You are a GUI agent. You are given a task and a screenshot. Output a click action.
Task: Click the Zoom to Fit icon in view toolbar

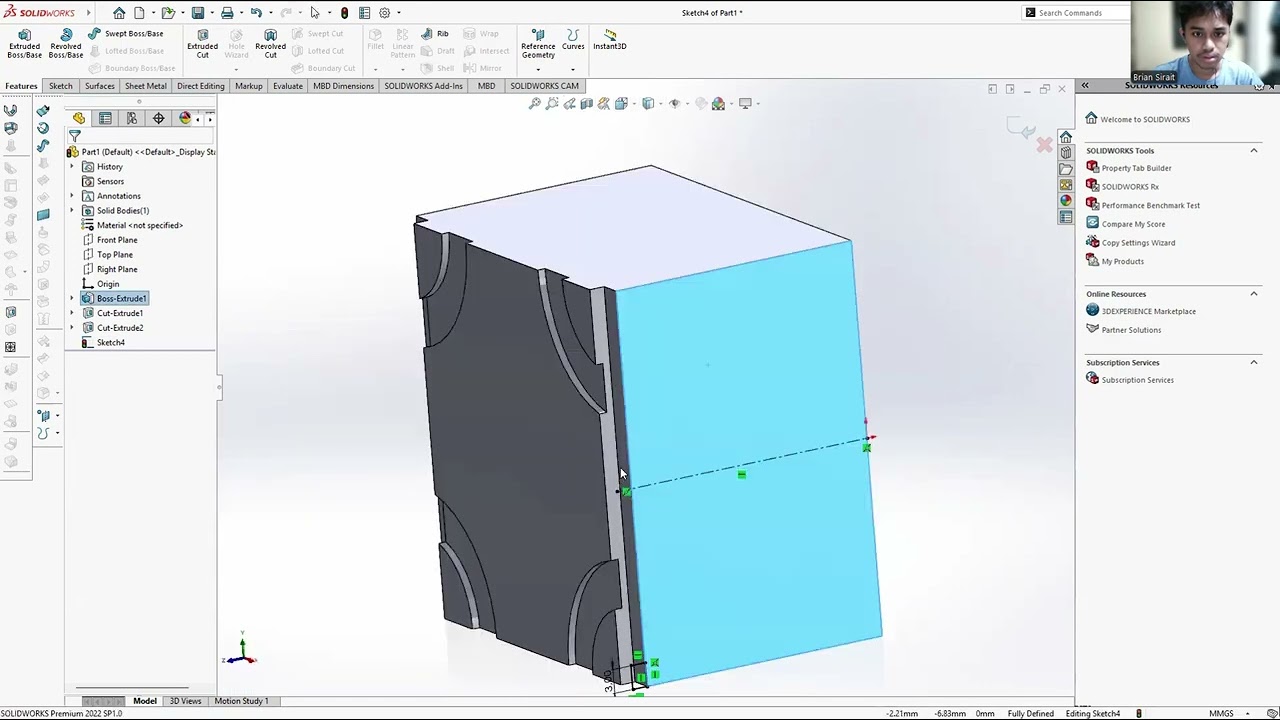click(x=535, y=103)
